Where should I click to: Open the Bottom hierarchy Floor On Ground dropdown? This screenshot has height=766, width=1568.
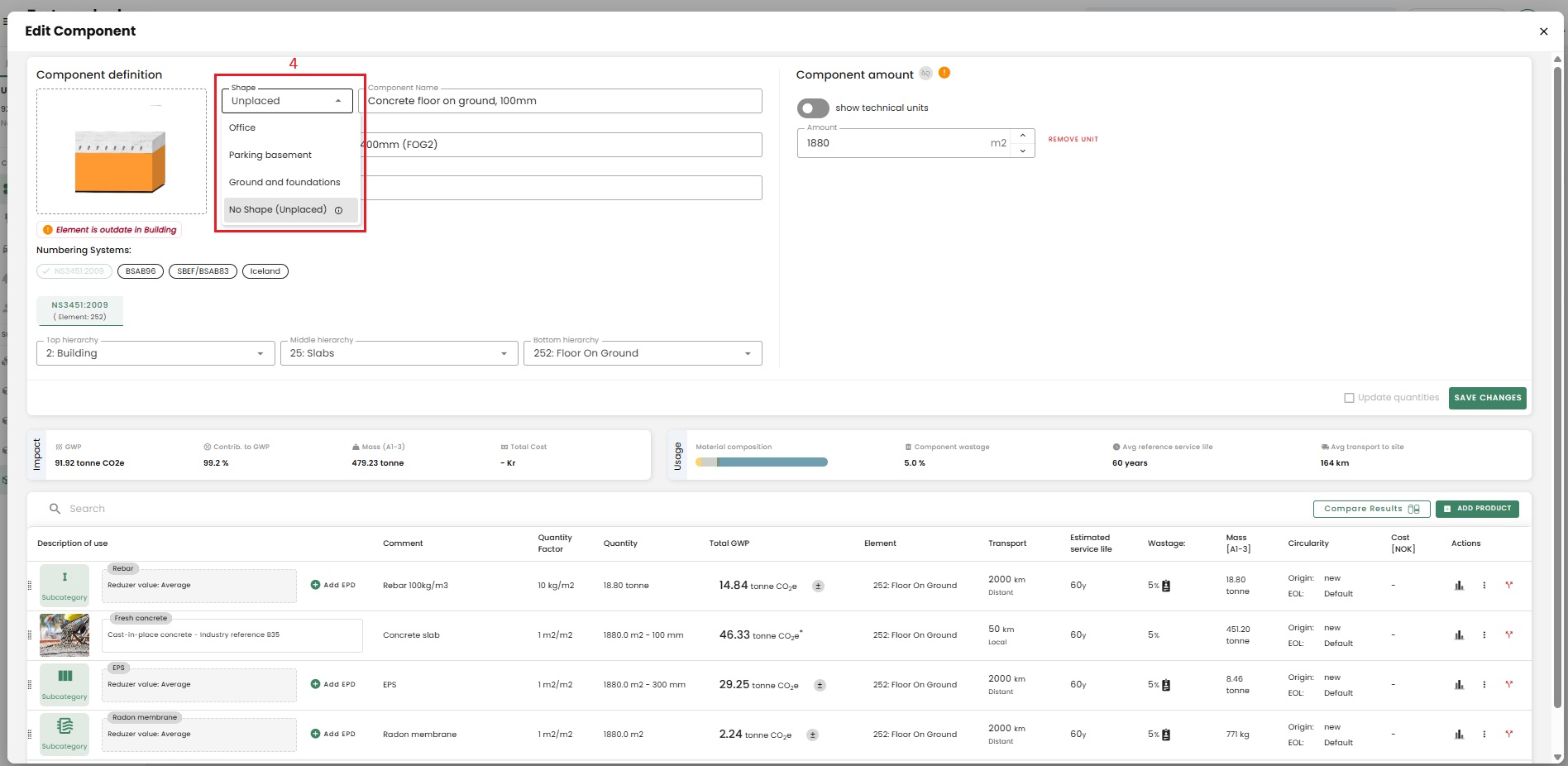click(642, 353)
